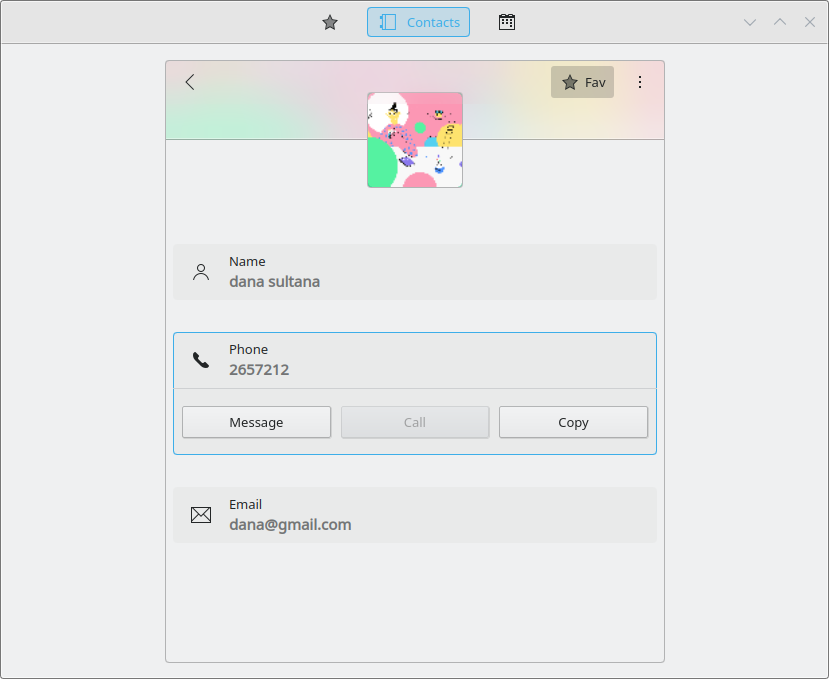Toggle the Fav star button
The width and height of the screenshot is (829, 679).
point(582,82)
